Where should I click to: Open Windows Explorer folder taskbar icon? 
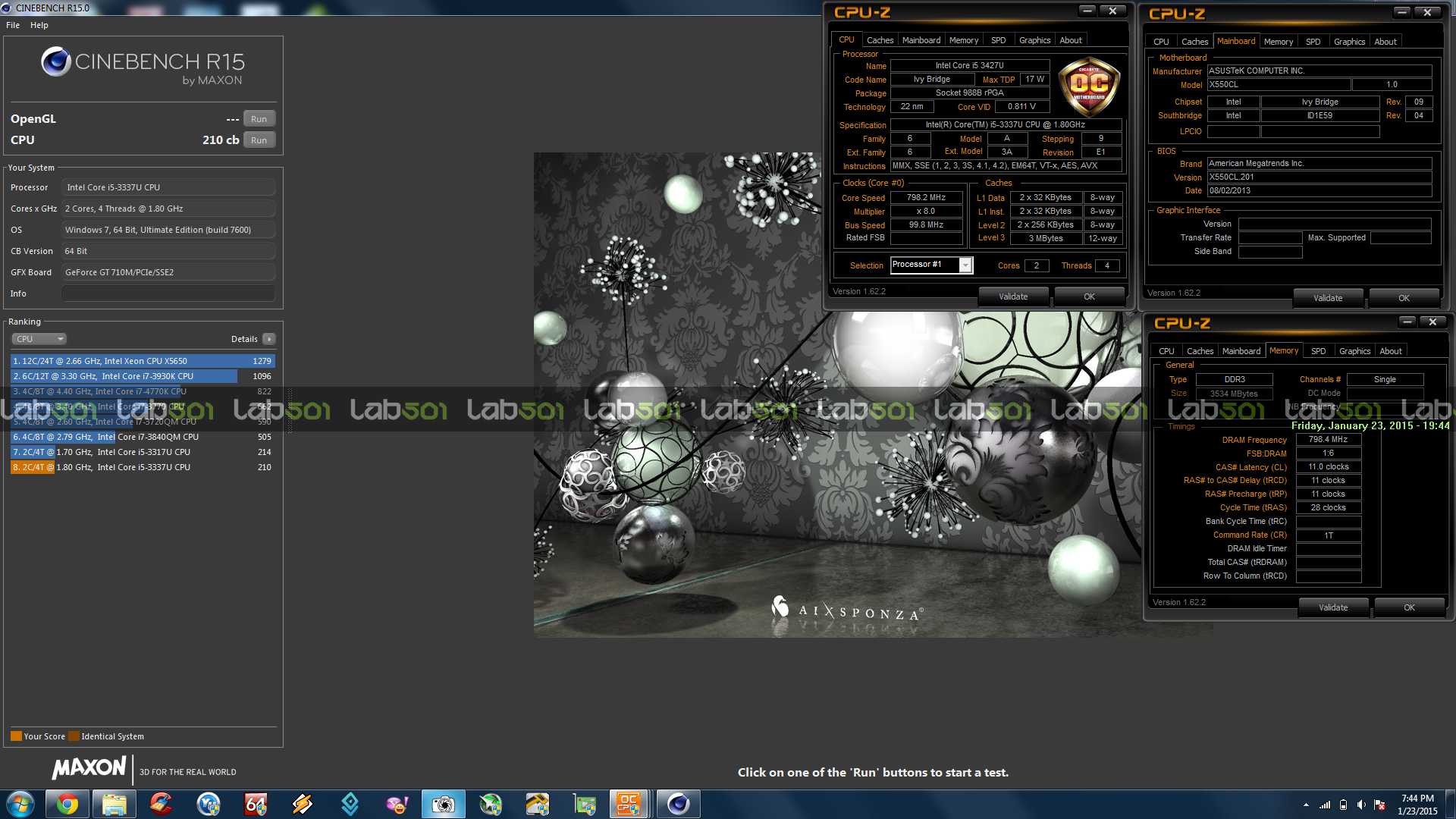point(115,804)
